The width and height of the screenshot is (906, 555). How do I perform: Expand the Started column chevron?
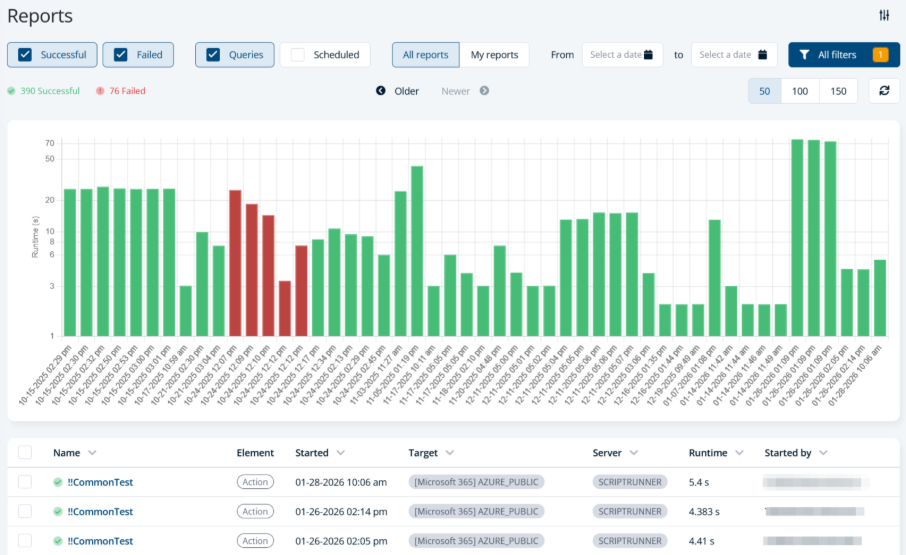tap(340, 453)
